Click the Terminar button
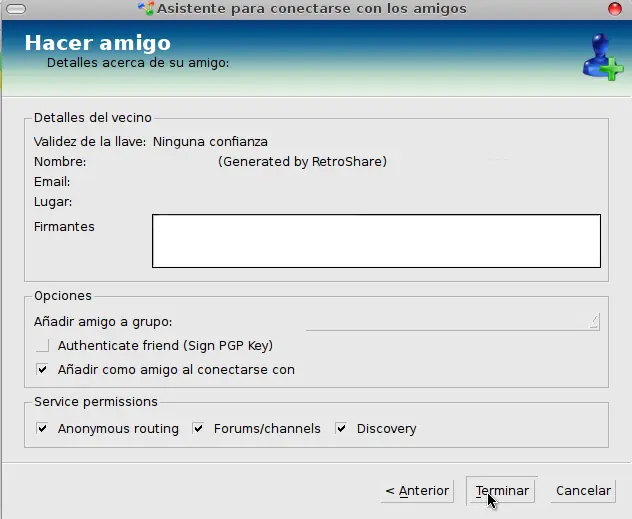Viewport: 632px width, 519px height. coord(501,490)
